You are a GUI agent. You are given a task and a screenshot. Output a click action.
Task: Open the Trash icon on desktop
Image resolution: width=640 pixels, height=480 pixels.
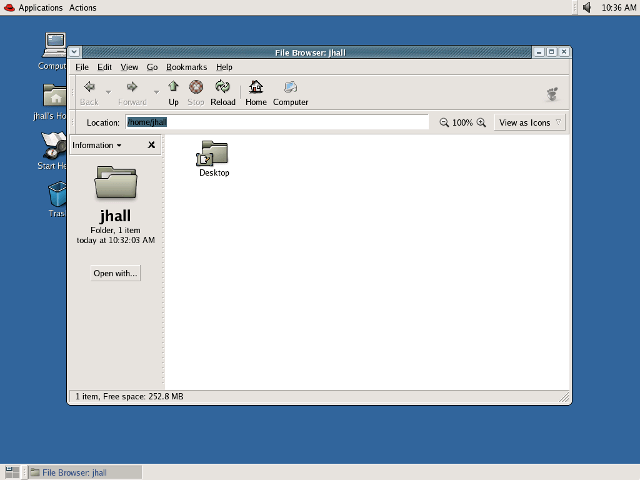click(x=58, y=192)
